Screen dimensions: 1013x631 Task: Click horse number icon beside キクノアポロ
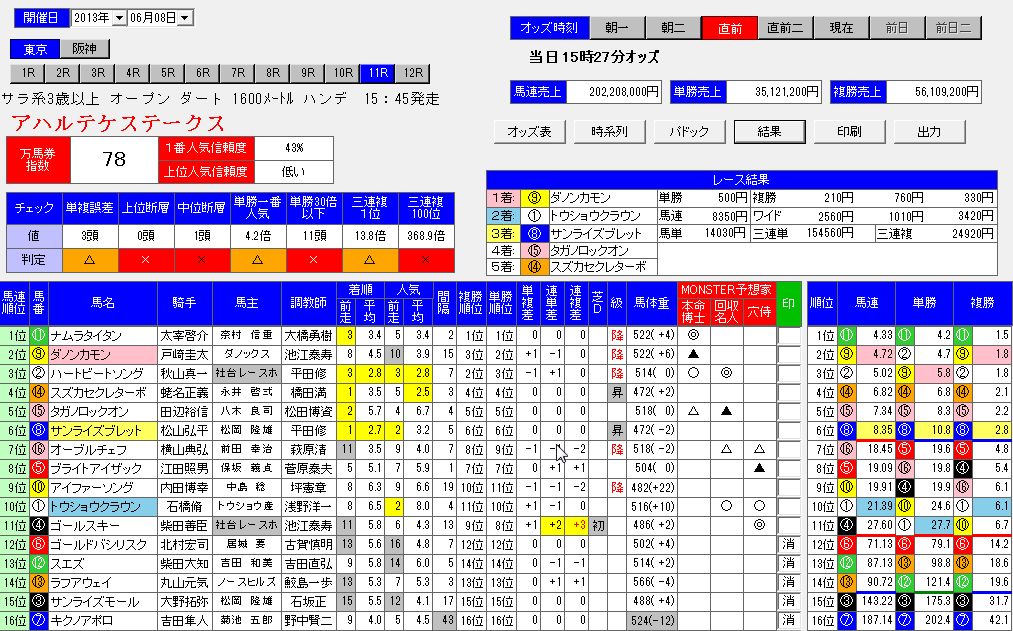pyautogui.click(x=39, y=621)
